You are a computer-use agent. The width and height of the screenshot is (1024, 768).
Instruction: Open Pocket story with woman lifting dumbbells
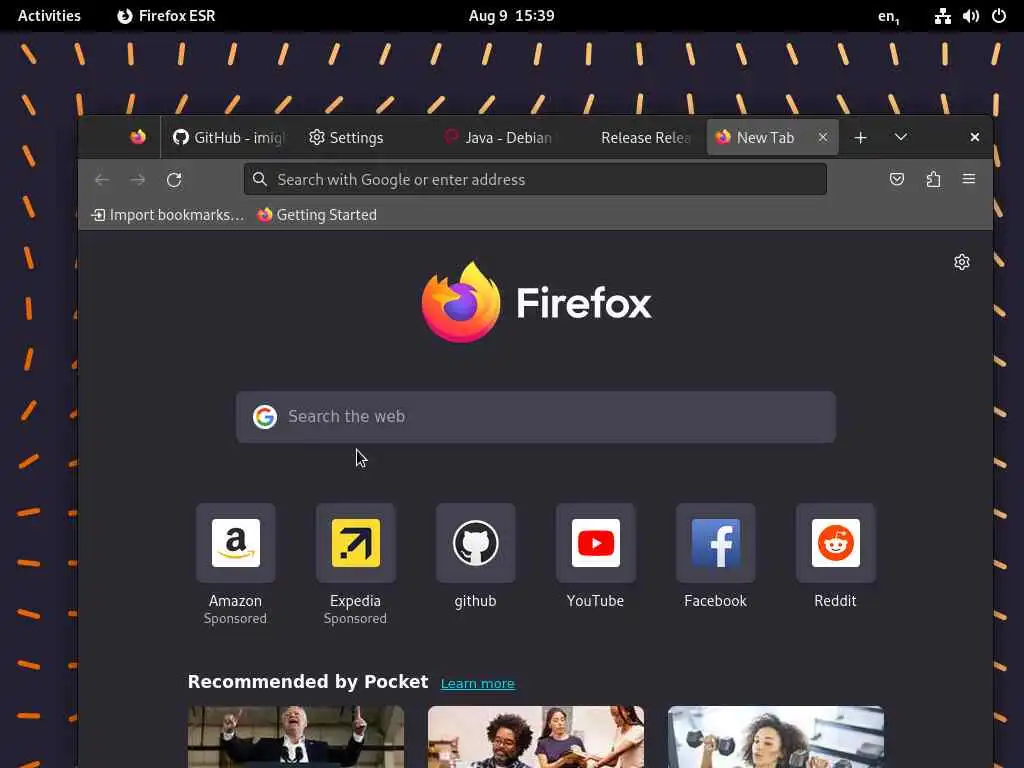tap(776, 737)
